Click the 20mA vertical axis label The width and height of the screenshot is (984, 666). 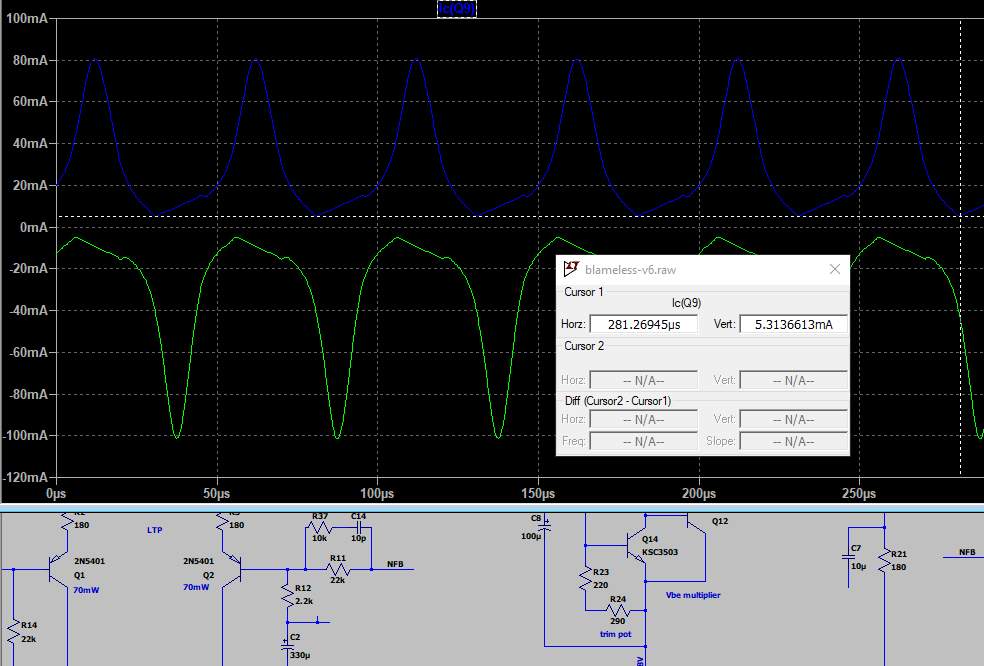(x=30, y=185)
